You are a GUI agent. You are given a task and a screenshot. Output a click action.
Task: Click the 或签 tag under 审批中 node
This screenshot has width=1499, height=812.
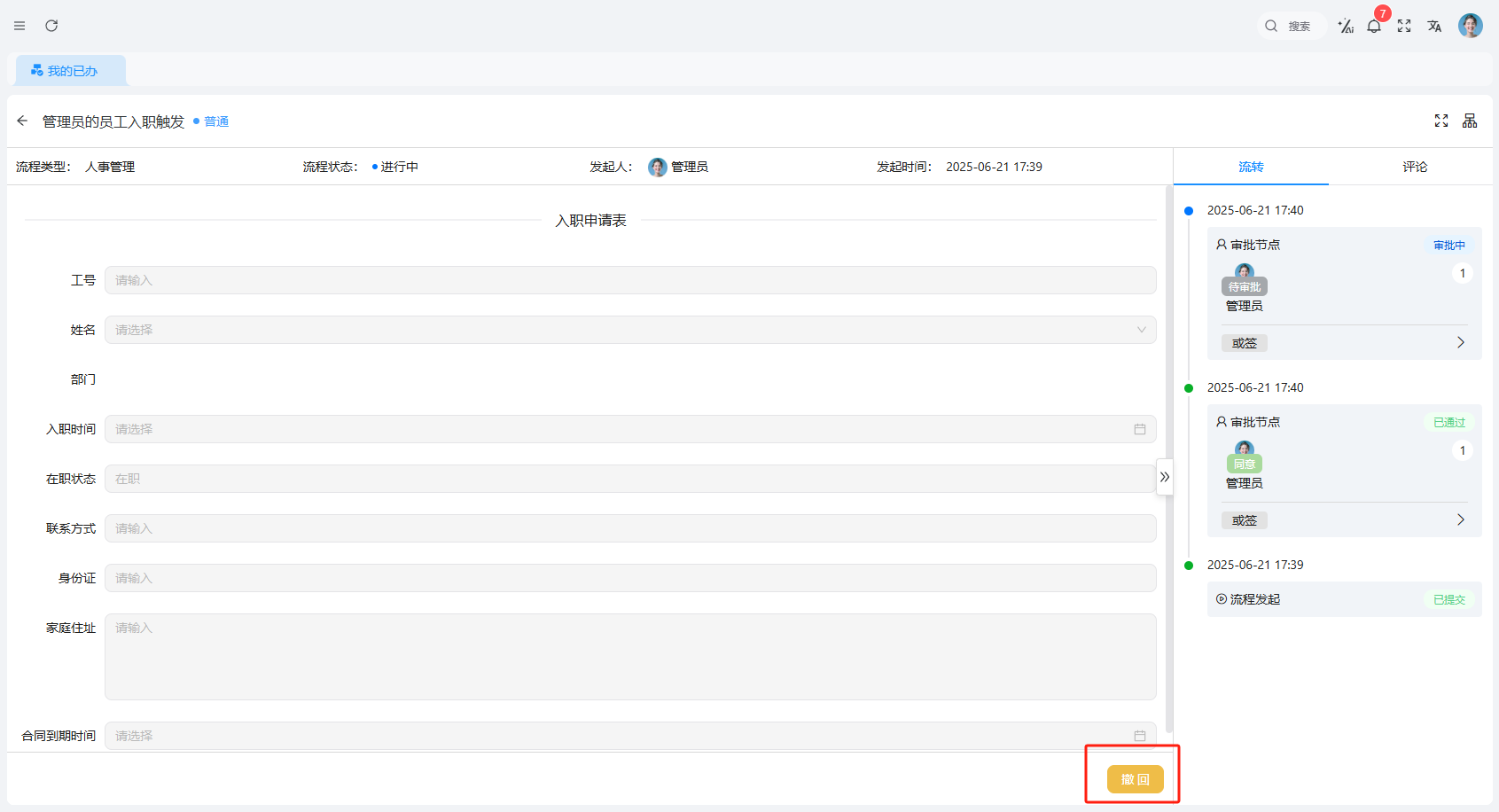1245,343
